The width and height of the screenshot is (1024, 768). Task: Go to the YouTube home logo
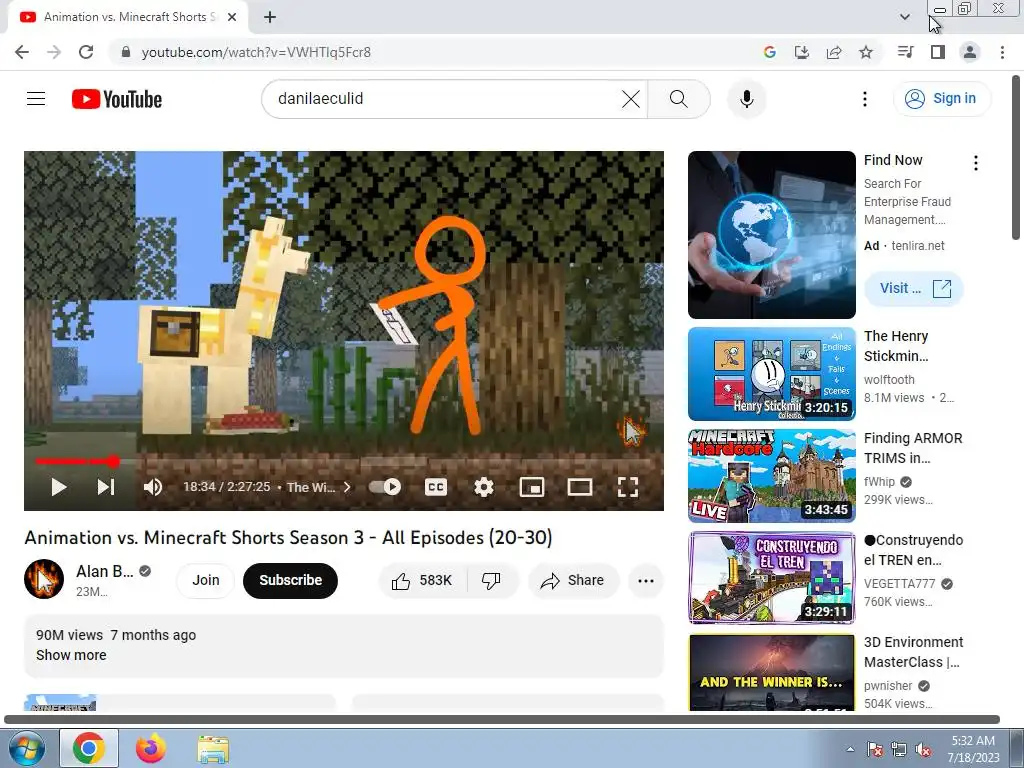pyautogui.click(x=117, y=99)
